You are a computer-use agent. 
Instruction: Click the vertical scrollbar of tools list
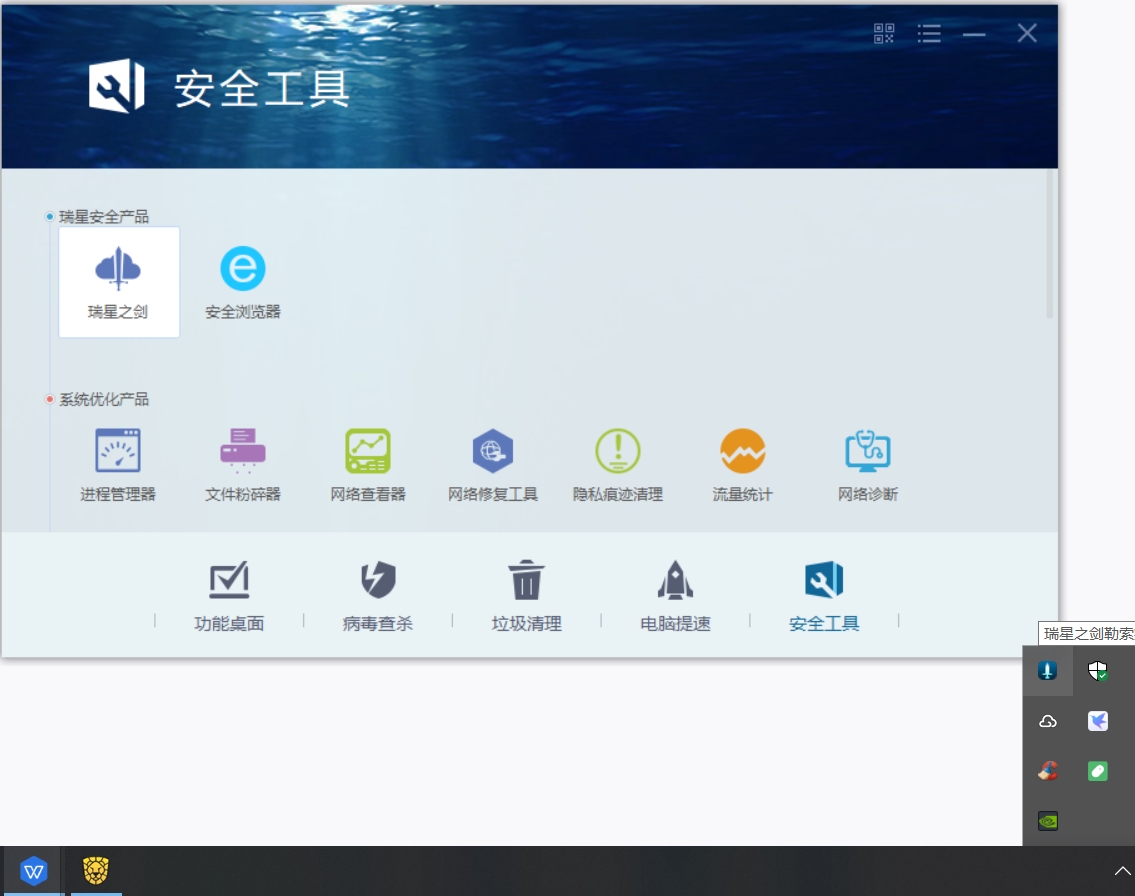[x=1050, y=245]
